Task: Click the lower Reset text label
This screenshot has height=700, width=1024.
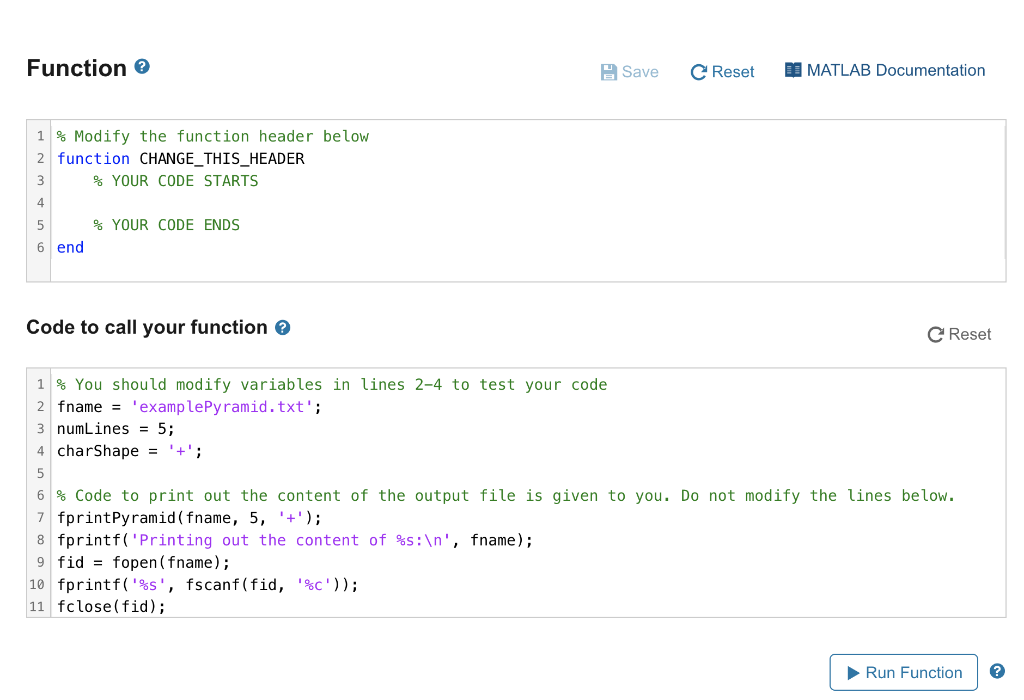Action: pos(968,335)
